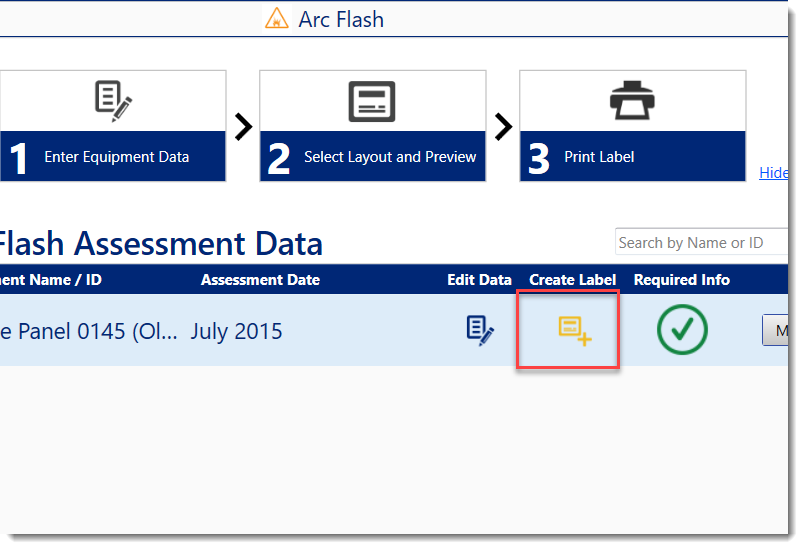Click the printer icon in step 3
This screenshot has width=803, height=549.
click(632, 101)
